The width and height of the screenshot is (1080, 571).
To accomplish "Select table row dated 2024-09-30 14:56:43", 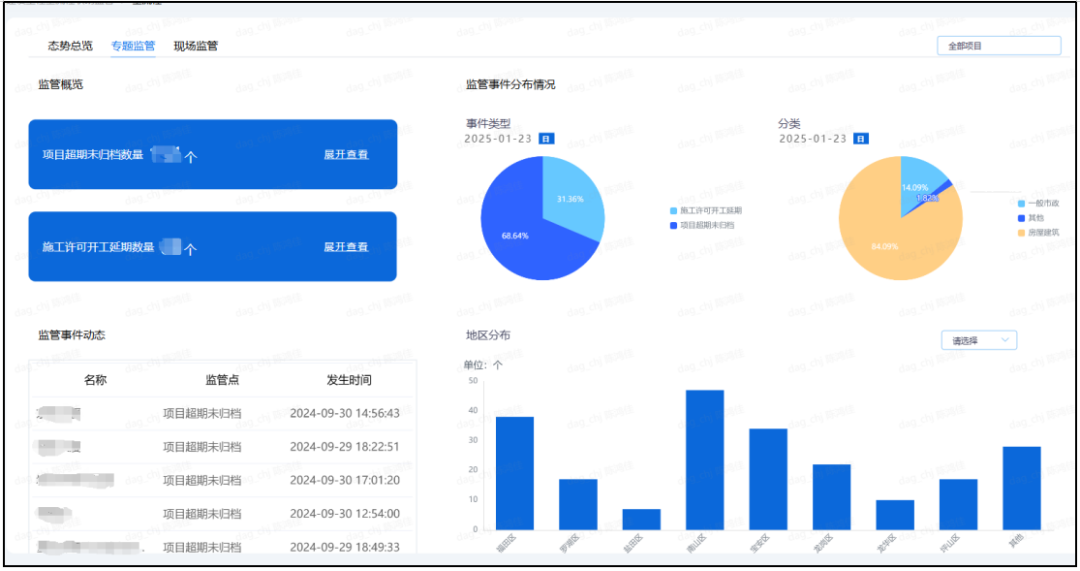I will point(221,413).
